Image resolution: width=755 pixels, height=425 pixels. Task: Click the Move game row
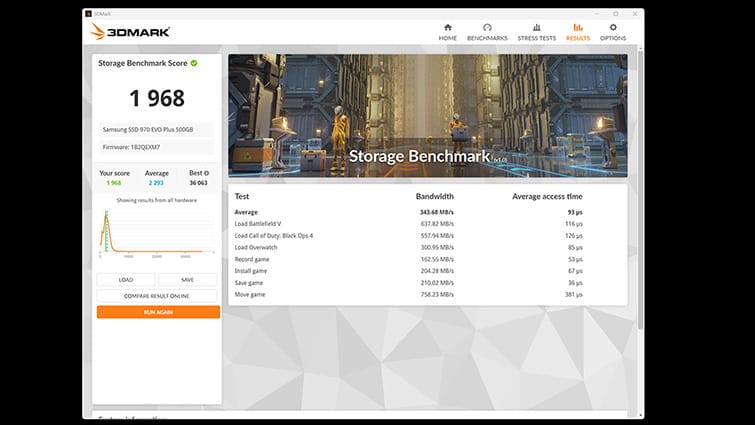click(408, 295)
